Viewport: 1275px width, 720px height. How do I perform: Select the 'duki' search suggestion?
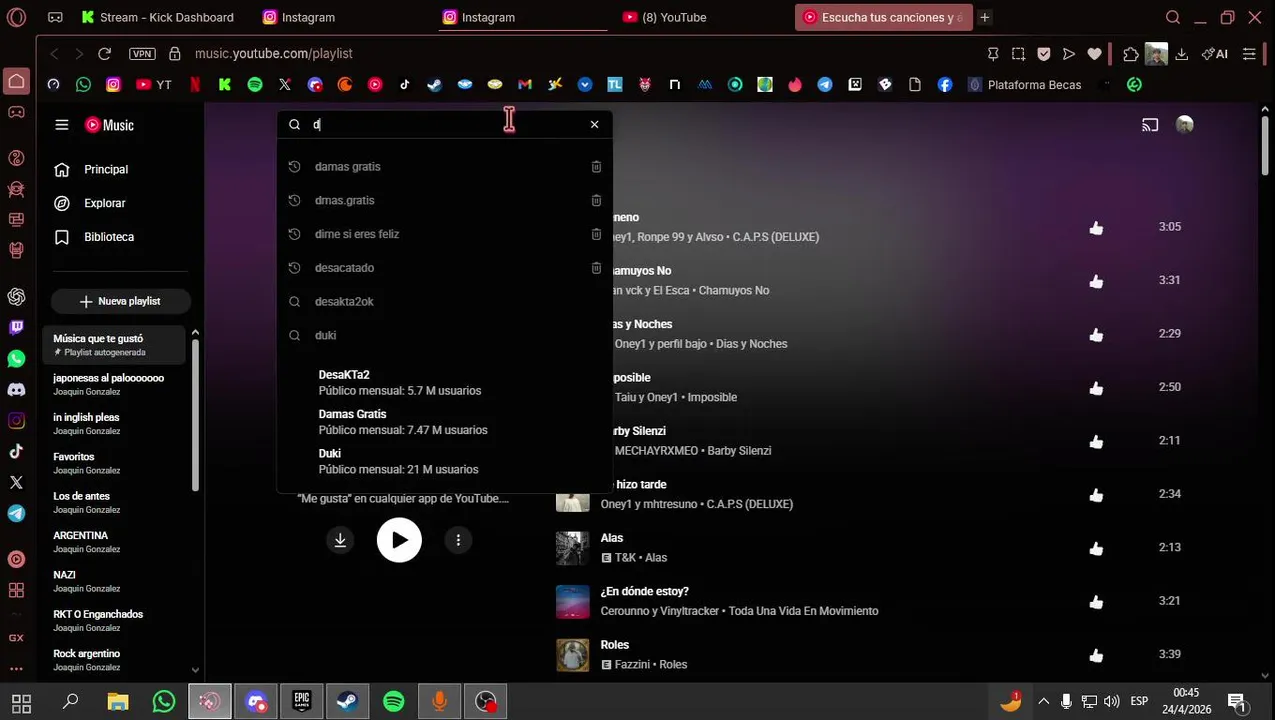(444, 336)
